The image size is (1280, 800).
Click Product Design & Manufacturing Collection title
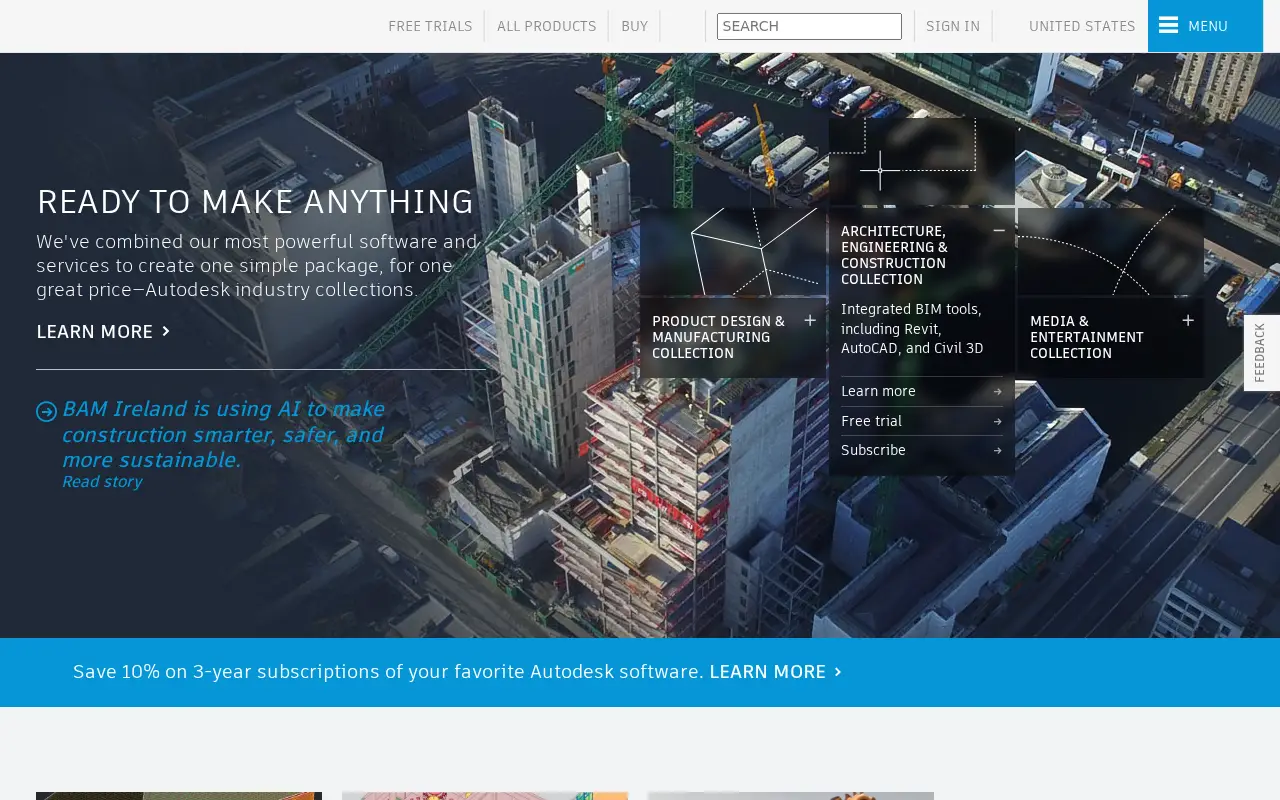(718, 338)
